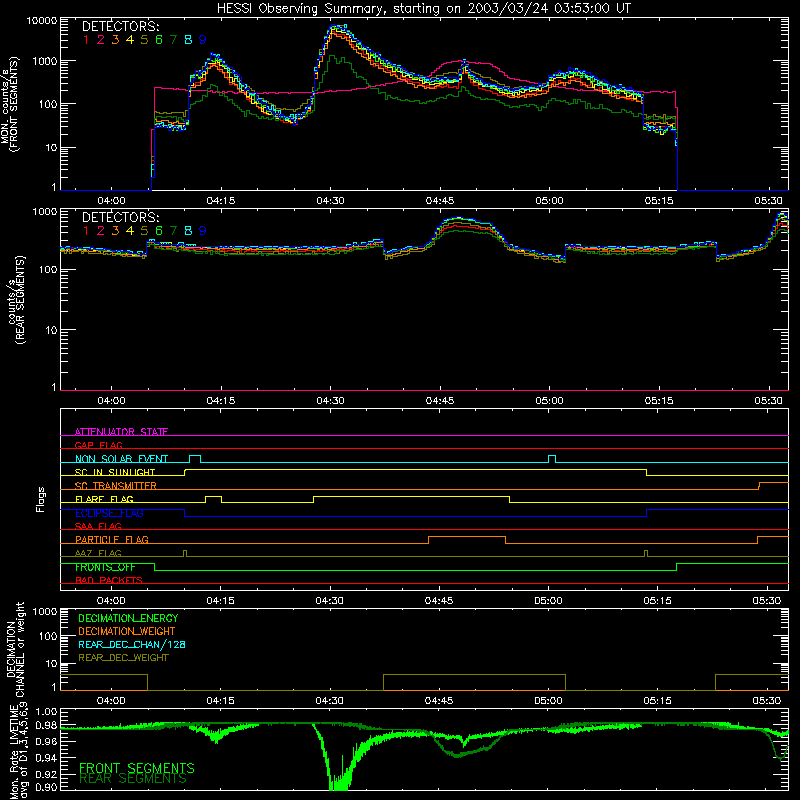Click the HESSI Observing Summary title text
The image size is (800, 800).
tap(423, 9)
